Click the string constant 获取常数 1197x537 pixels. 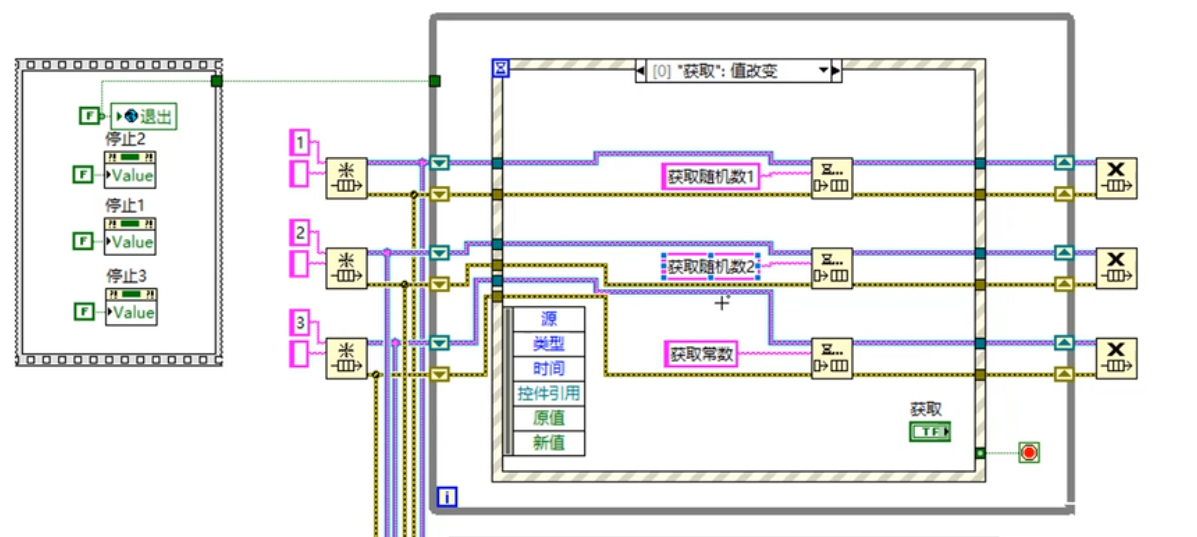(701, 354)
